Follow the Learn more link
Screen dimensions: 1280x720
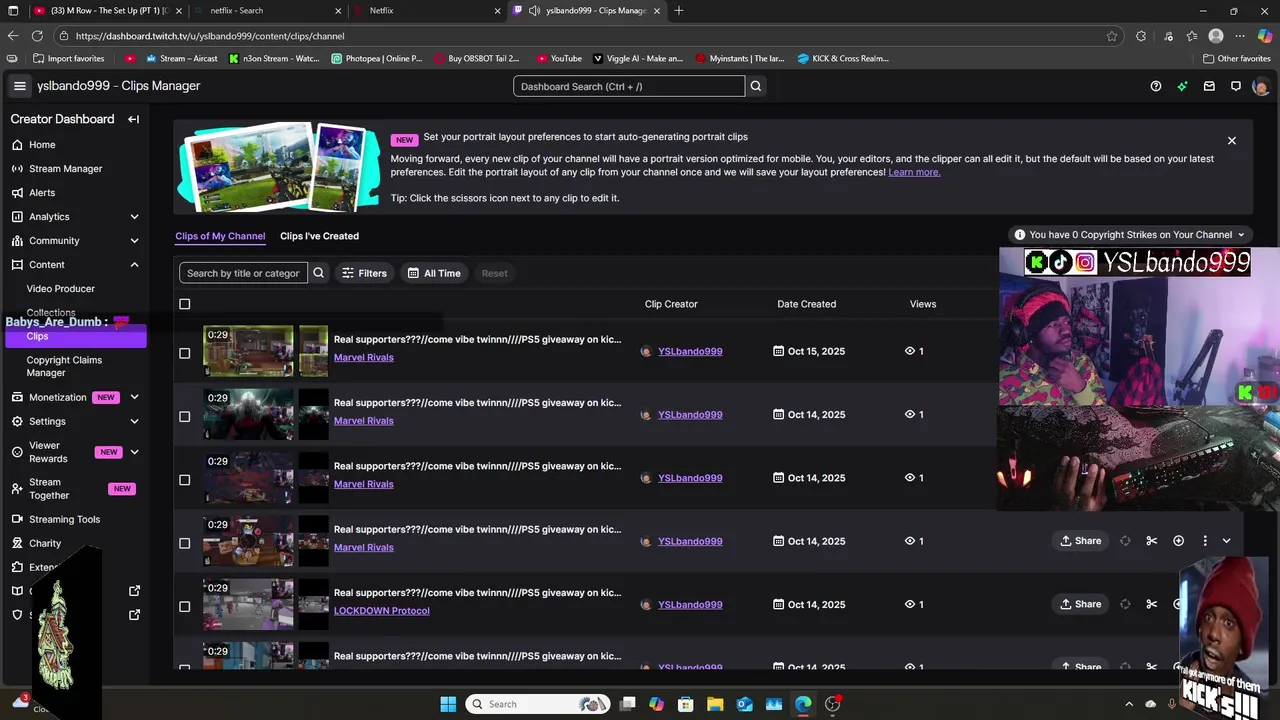click(x=914, y=172)
